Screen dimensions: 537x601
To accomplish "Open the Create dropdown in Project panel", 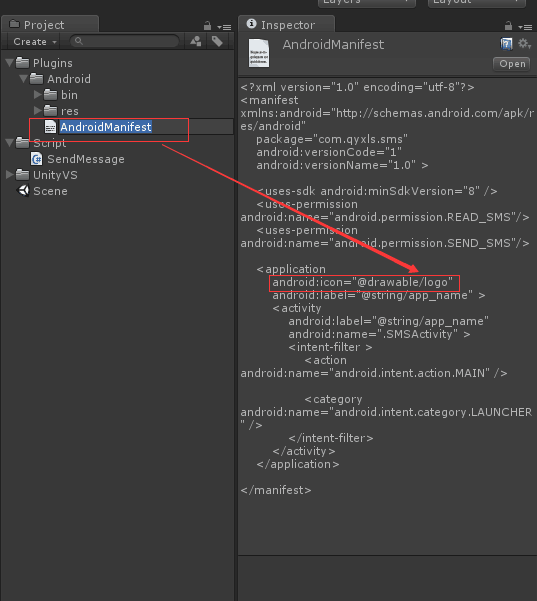I will (35, 41).
